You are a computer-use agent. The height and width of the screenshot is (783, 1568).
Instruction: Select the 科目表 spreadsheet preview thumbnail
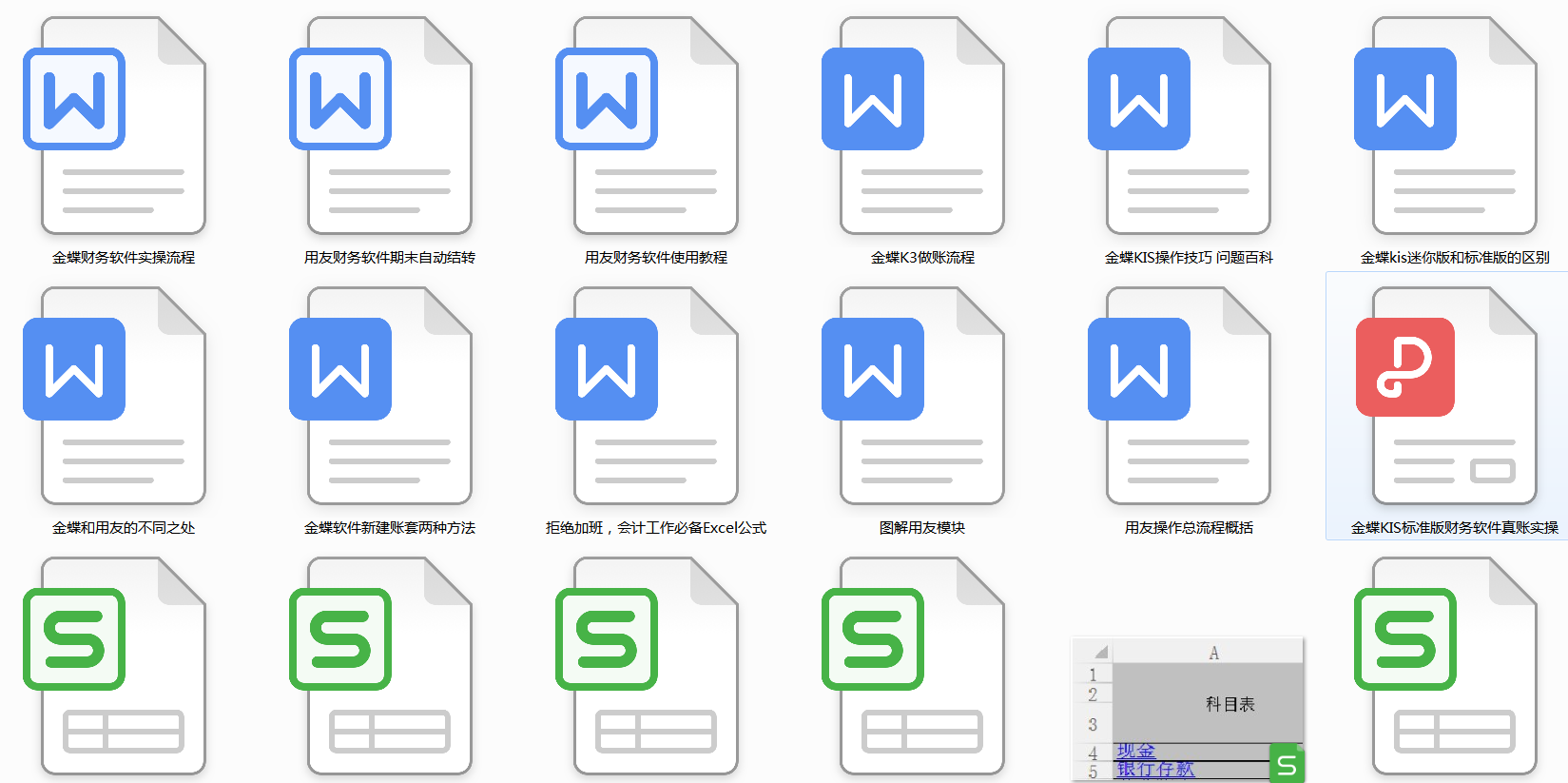pos(1189,709)
